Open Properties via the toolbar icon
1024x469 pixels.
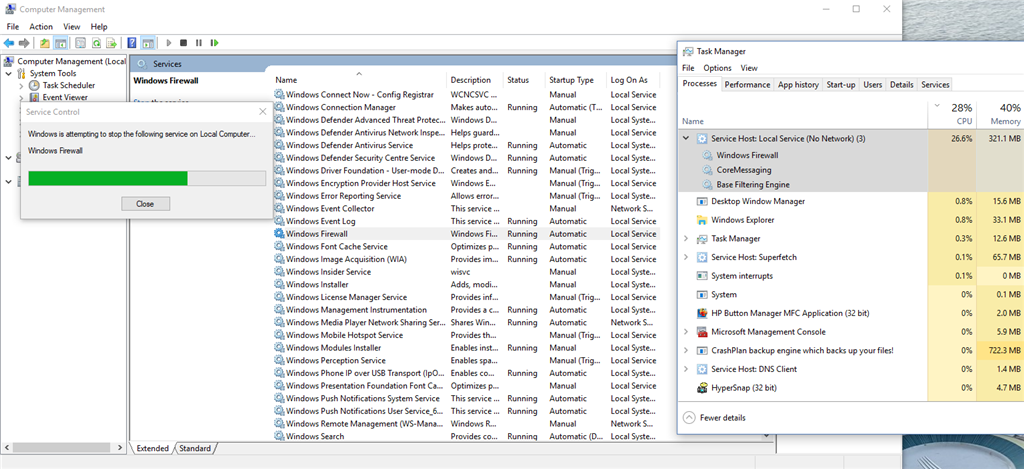click(x=80, y=43)
